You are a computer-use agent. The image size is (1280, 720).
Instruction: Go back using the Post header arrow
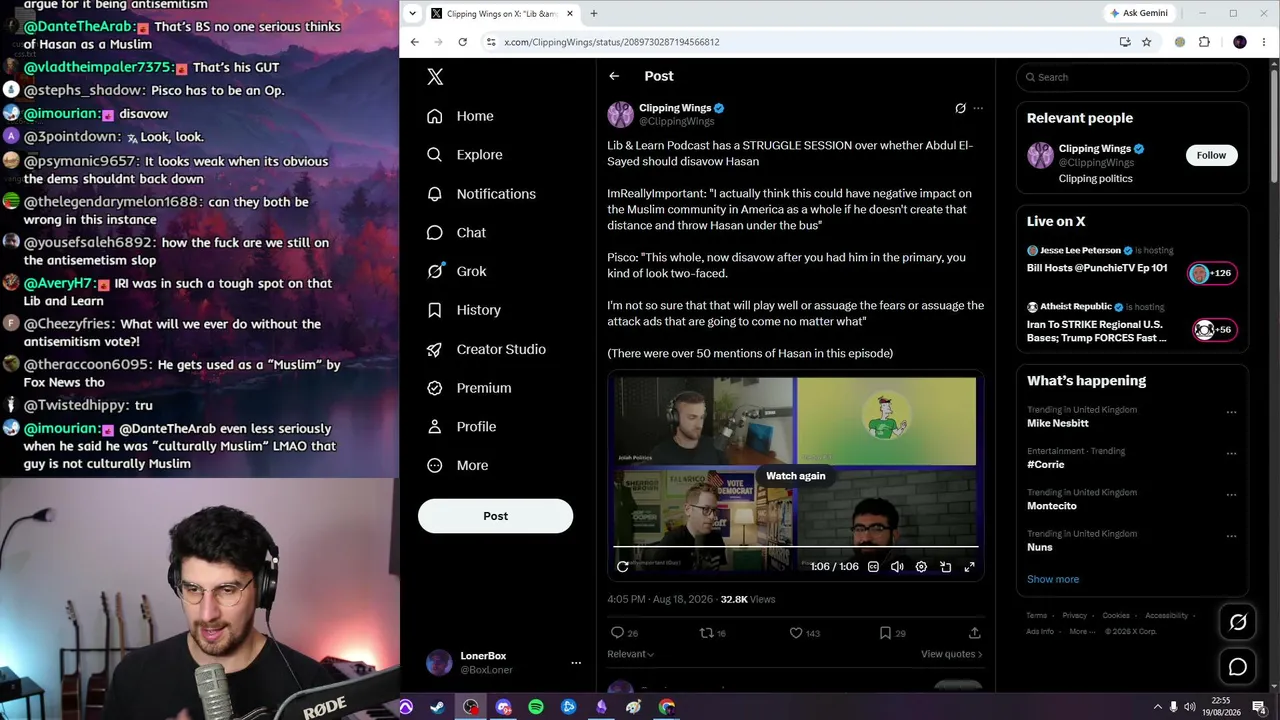tap(614, 76)
